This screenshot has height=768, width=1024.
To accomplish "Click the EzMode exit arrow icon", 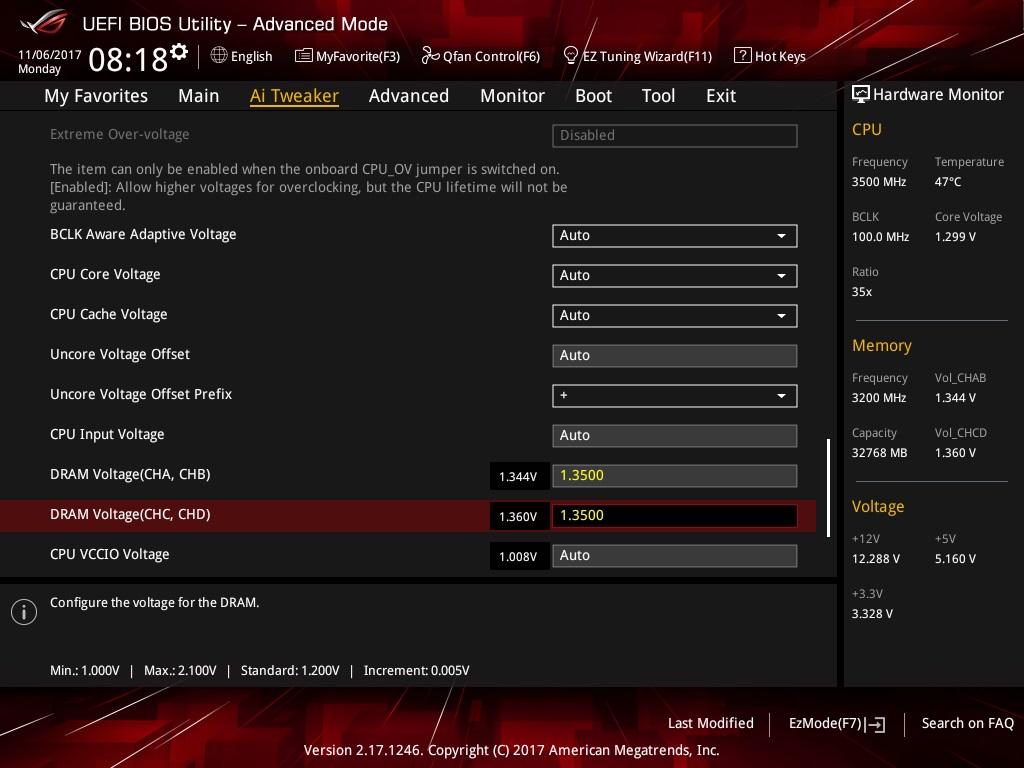I will (876, 724).
